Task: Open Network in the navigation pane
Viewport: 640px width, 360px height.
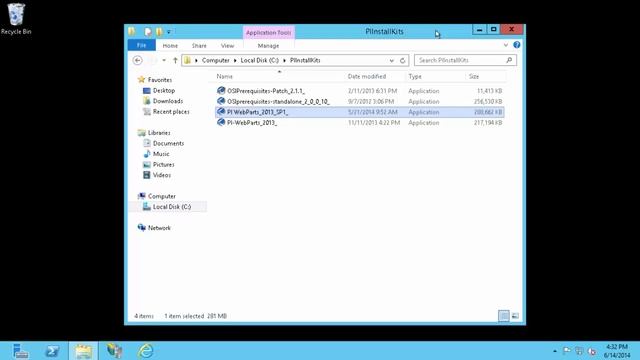Action: (x=159, y=228)
